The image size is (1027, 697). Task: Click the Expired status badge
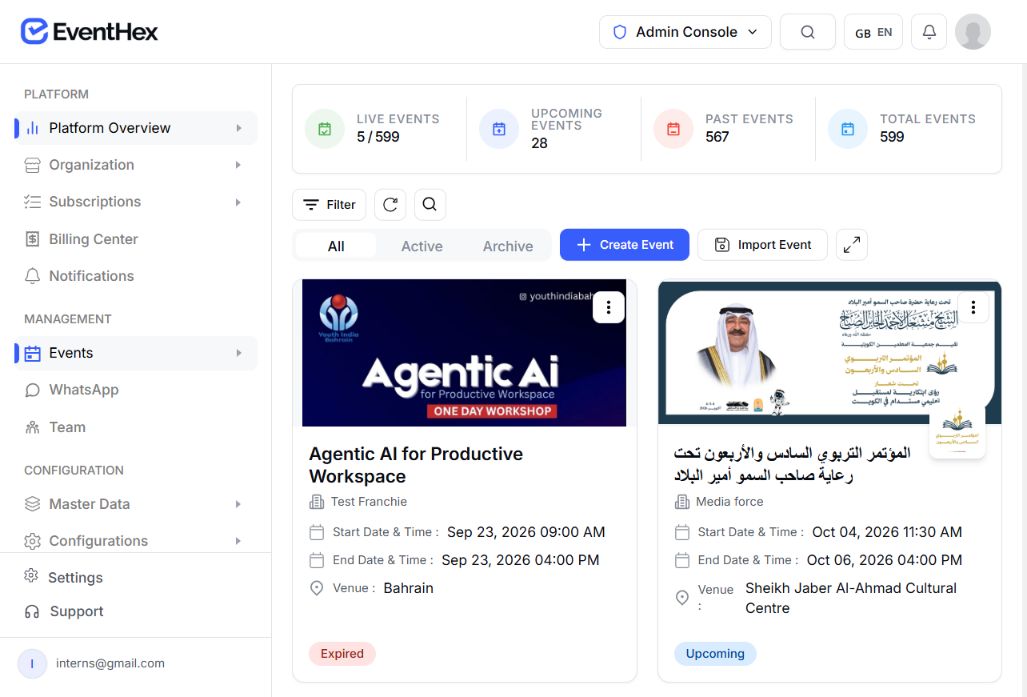(x=342, y=654)
